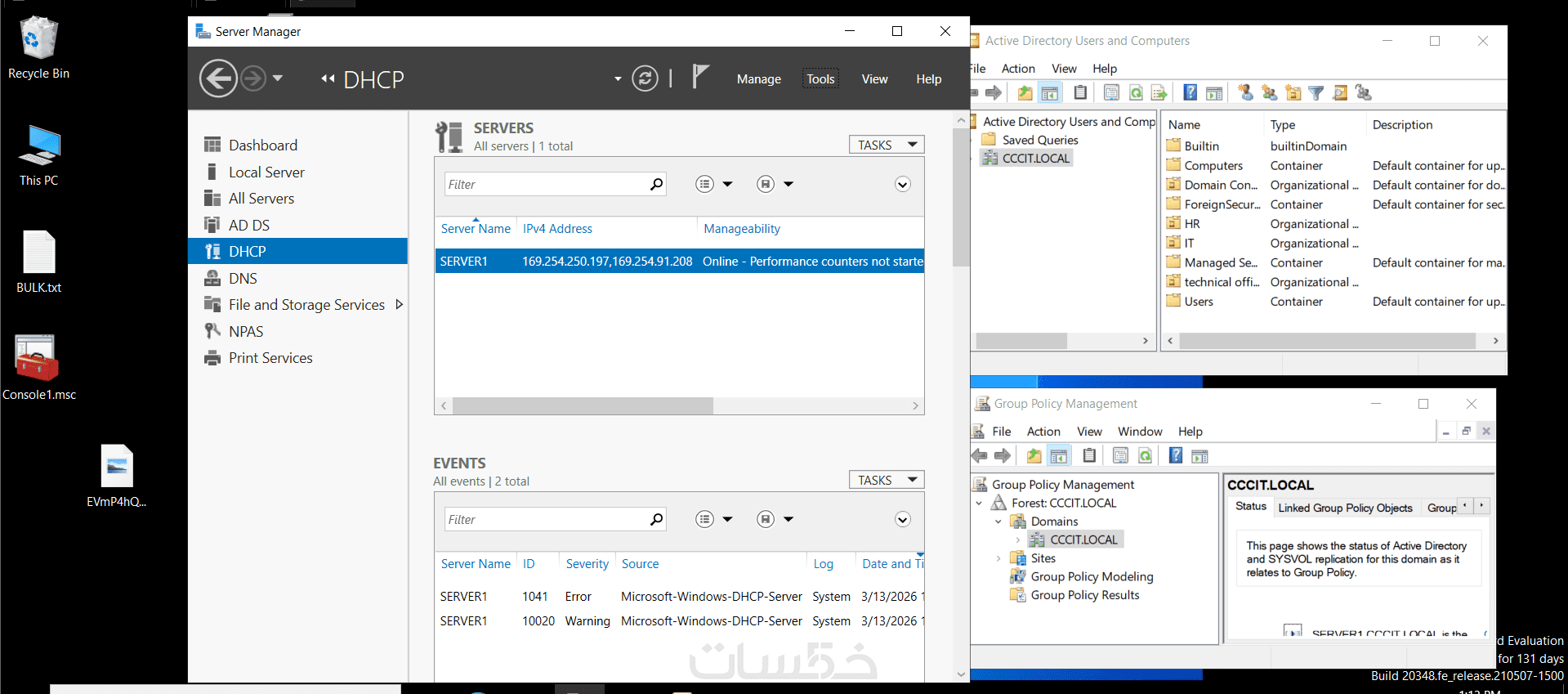Expand the Events filter chevron
Viewport: 1568px width, 694px height.
[903, 519]
